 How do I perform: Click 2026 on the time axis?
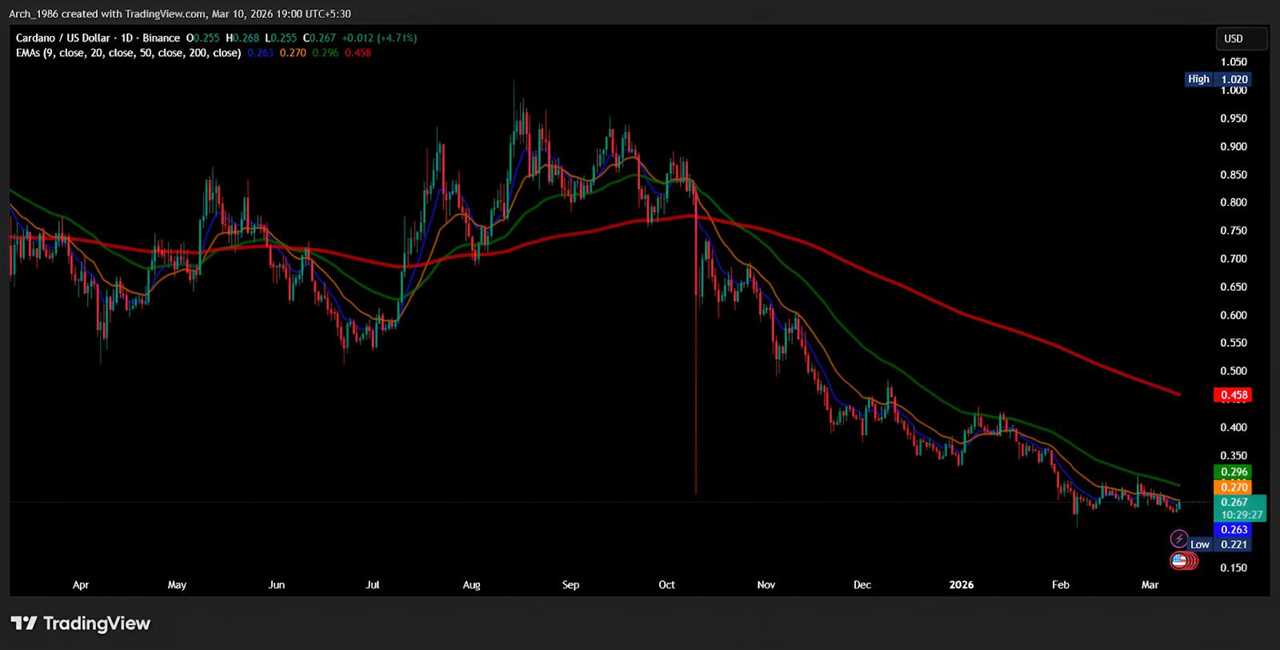pyautogui.click(x=961, y=585)
